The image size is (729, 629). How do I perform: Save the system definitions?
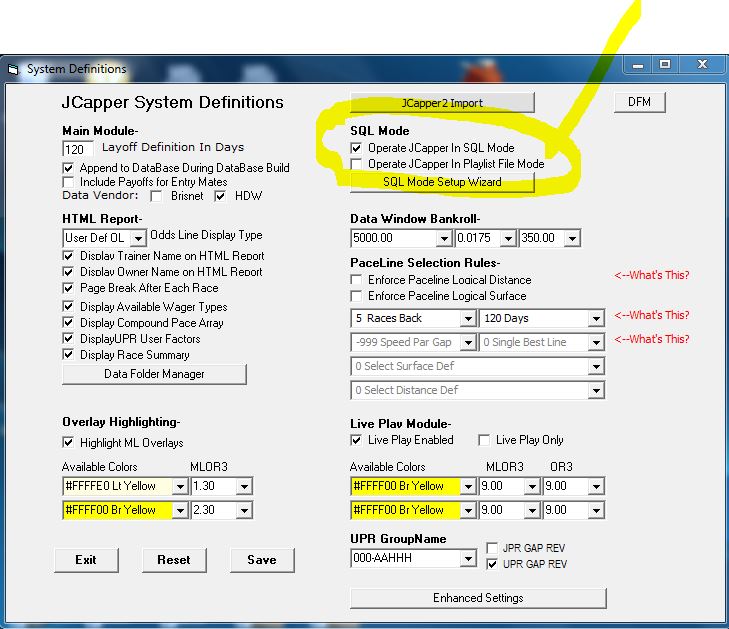(x=262, y=560)
